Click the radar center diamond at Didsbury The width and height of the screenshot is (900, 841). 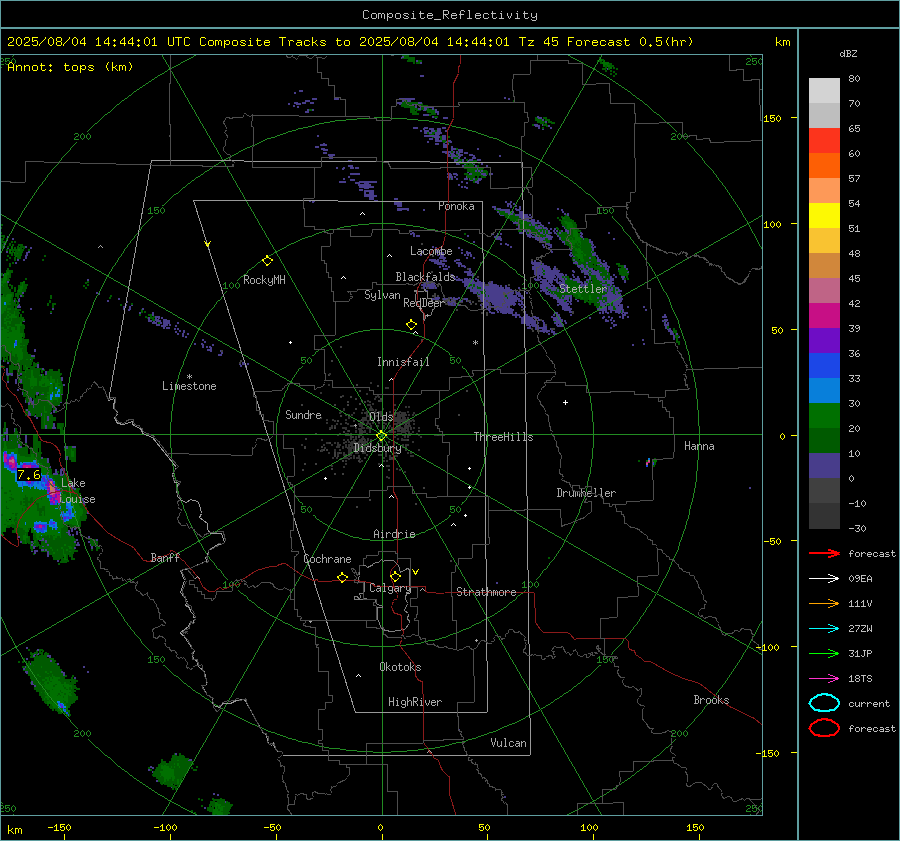coord(382,436)
